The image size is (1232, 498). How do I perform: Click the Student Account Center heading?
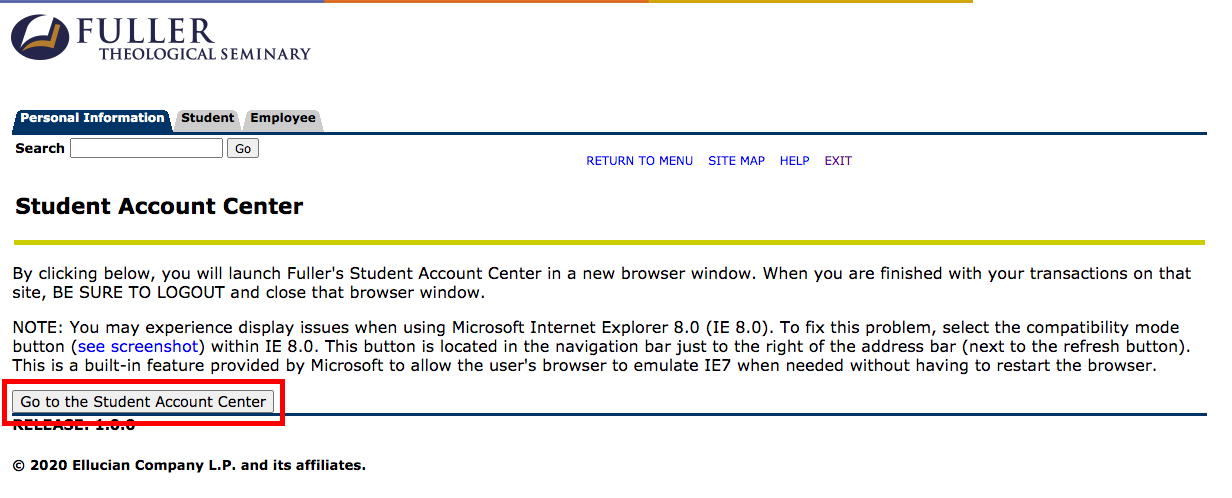point(159,207)
